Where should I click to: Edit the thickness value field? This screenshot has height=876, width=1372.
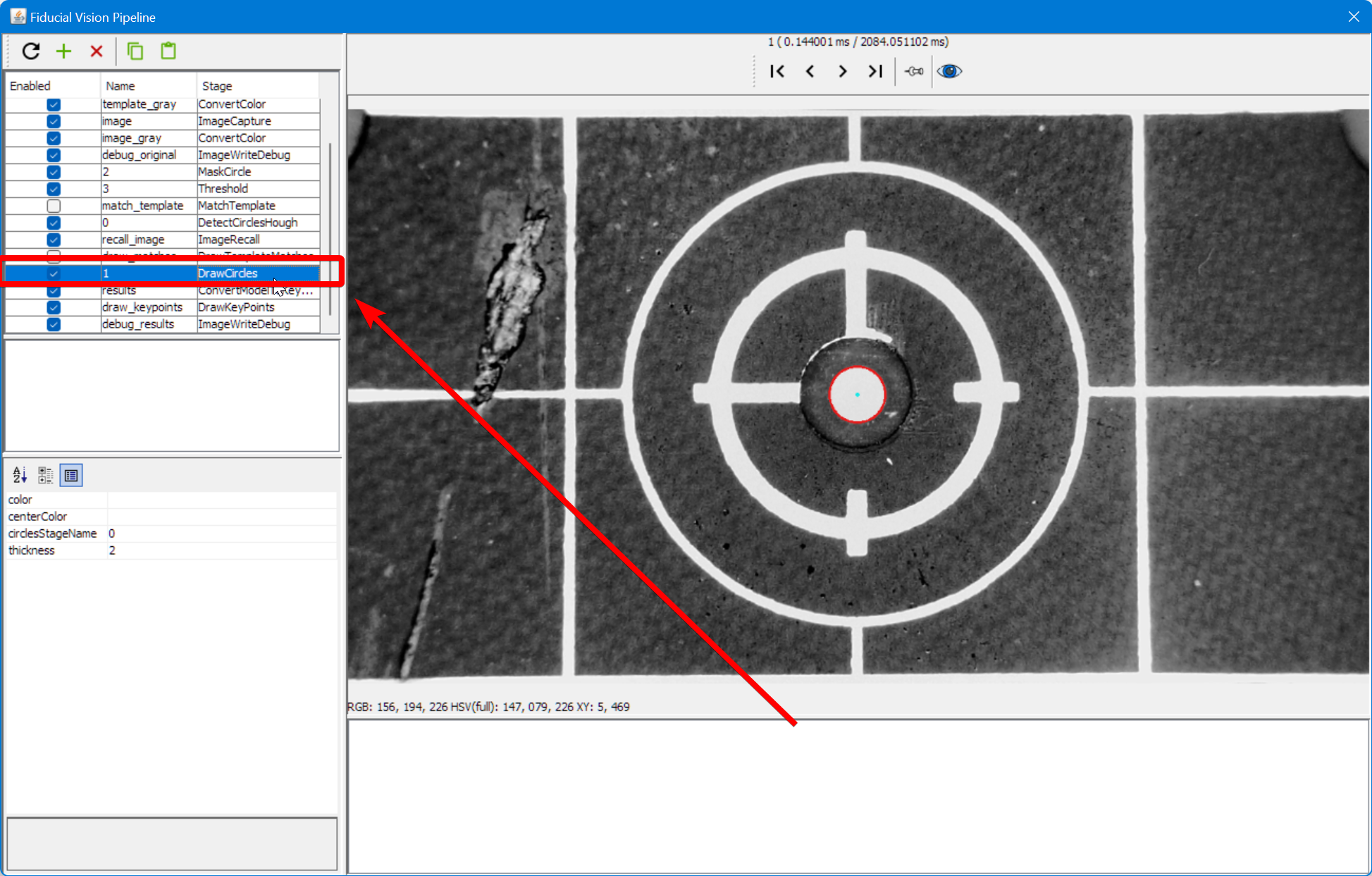pyautogui.click(x=221, y=550)
